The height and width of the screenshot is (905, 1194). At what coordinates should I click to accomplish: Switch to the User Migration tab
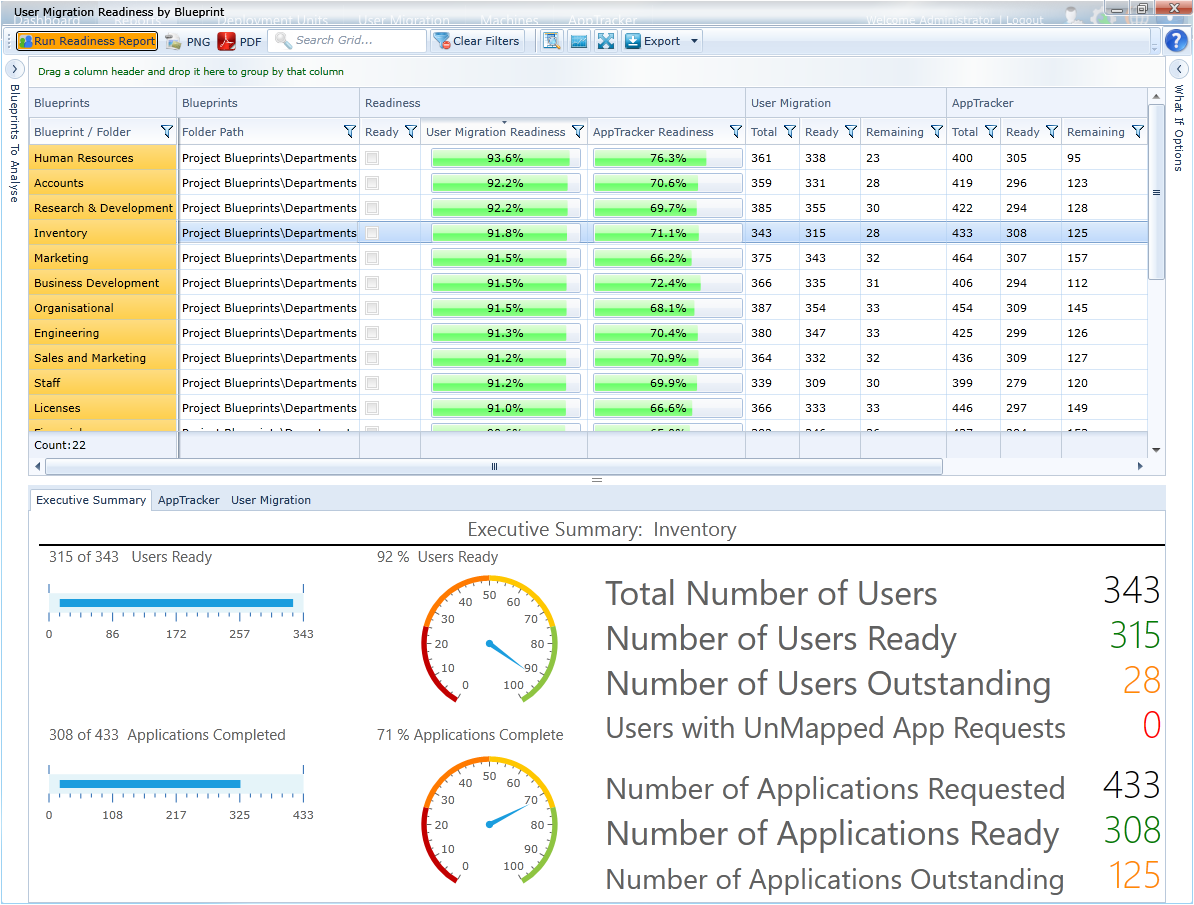coord(271,500)
